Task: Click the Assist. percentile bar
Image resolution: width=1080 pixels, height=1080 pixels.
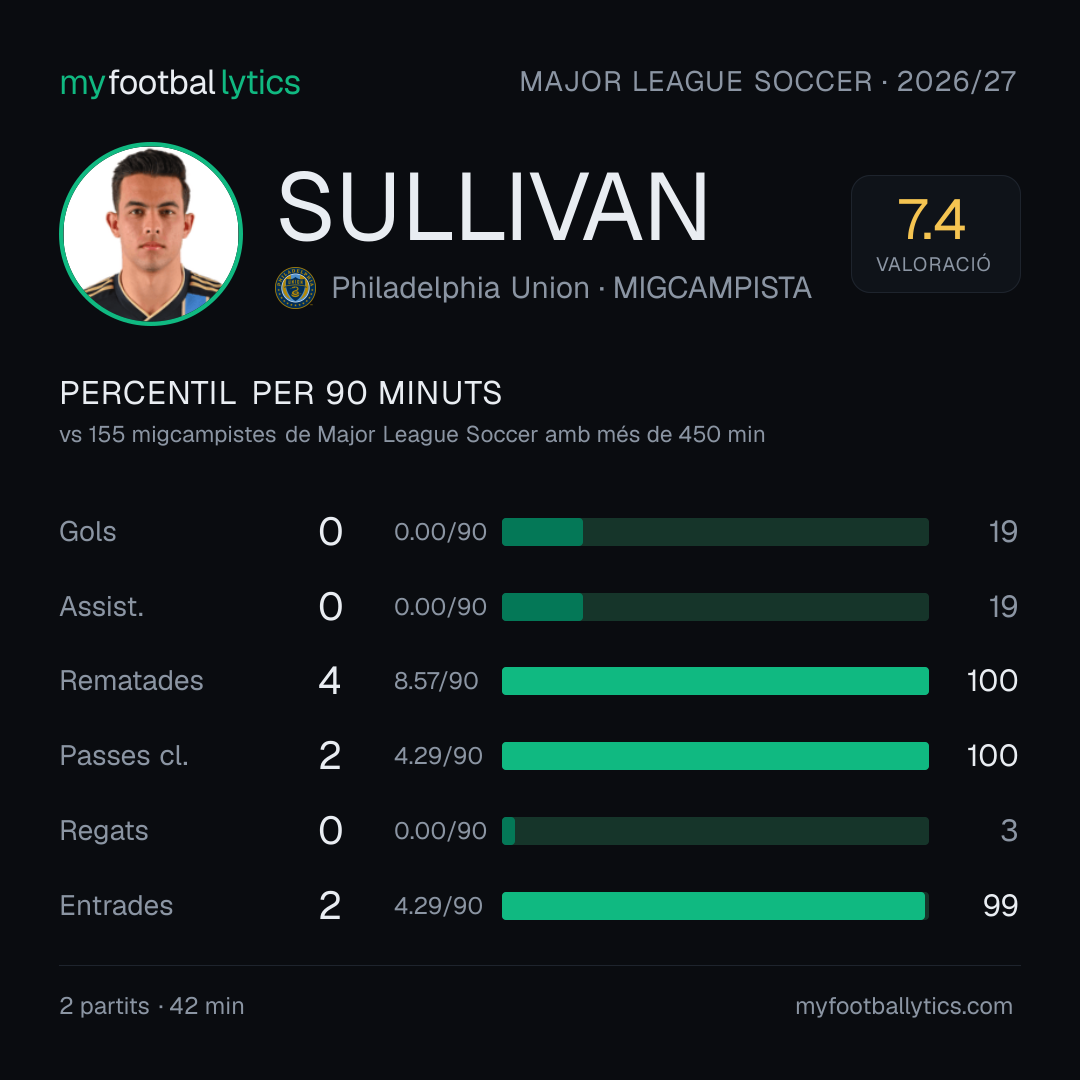Action: pos(715,607)
